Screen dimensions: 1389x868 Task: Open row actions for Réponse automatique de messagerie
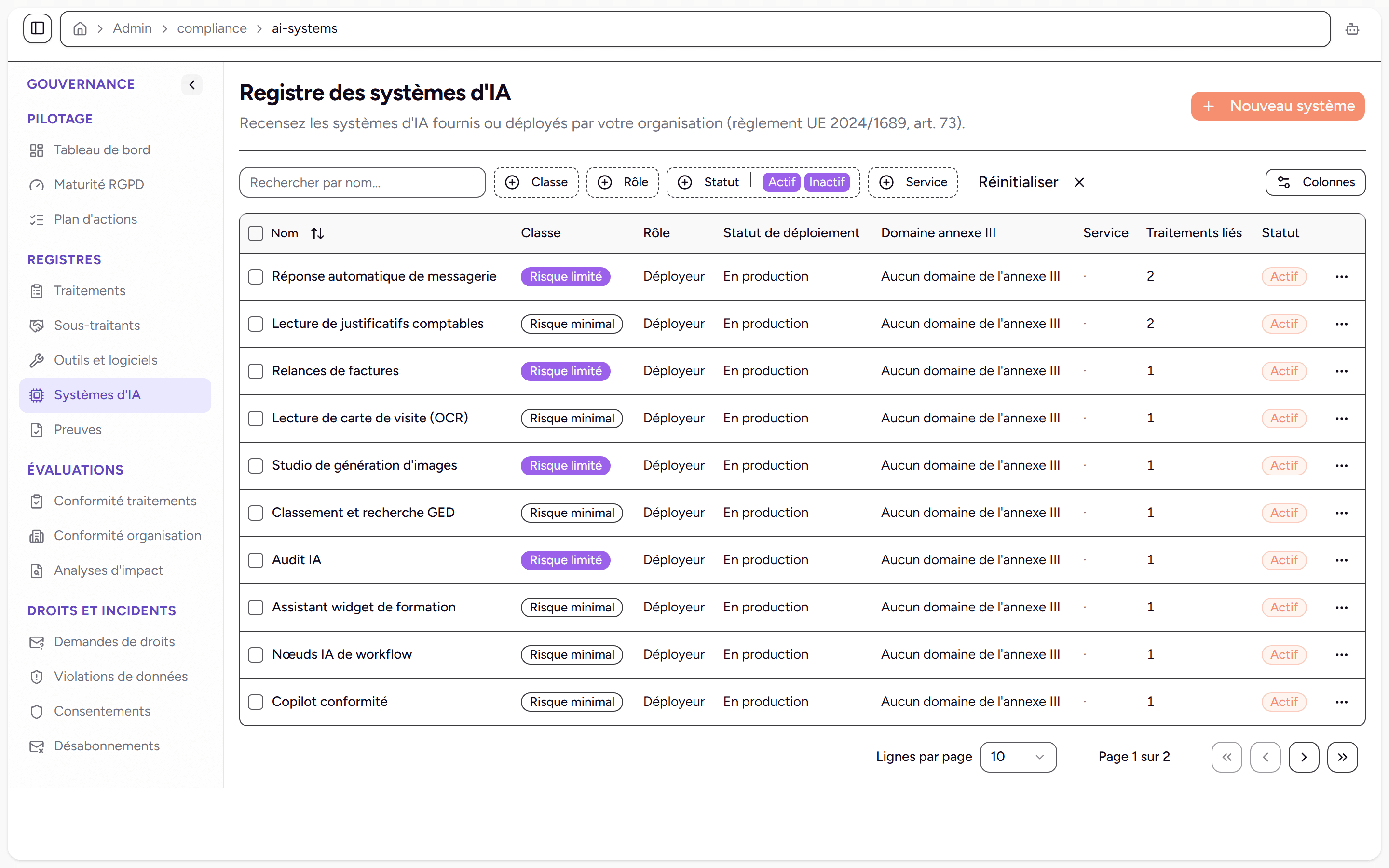tap(1341, 277)
